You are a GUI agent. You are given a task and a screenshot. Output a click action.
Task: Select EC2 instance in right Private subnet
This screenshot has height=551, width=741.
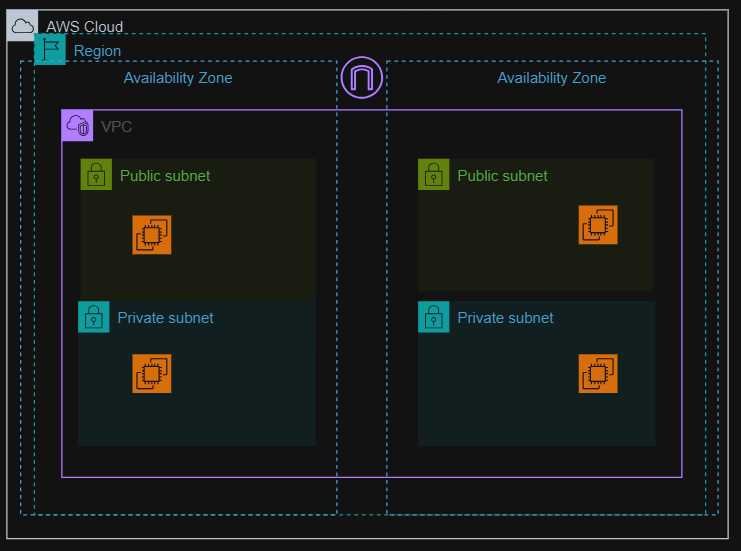tap(598, 373)
